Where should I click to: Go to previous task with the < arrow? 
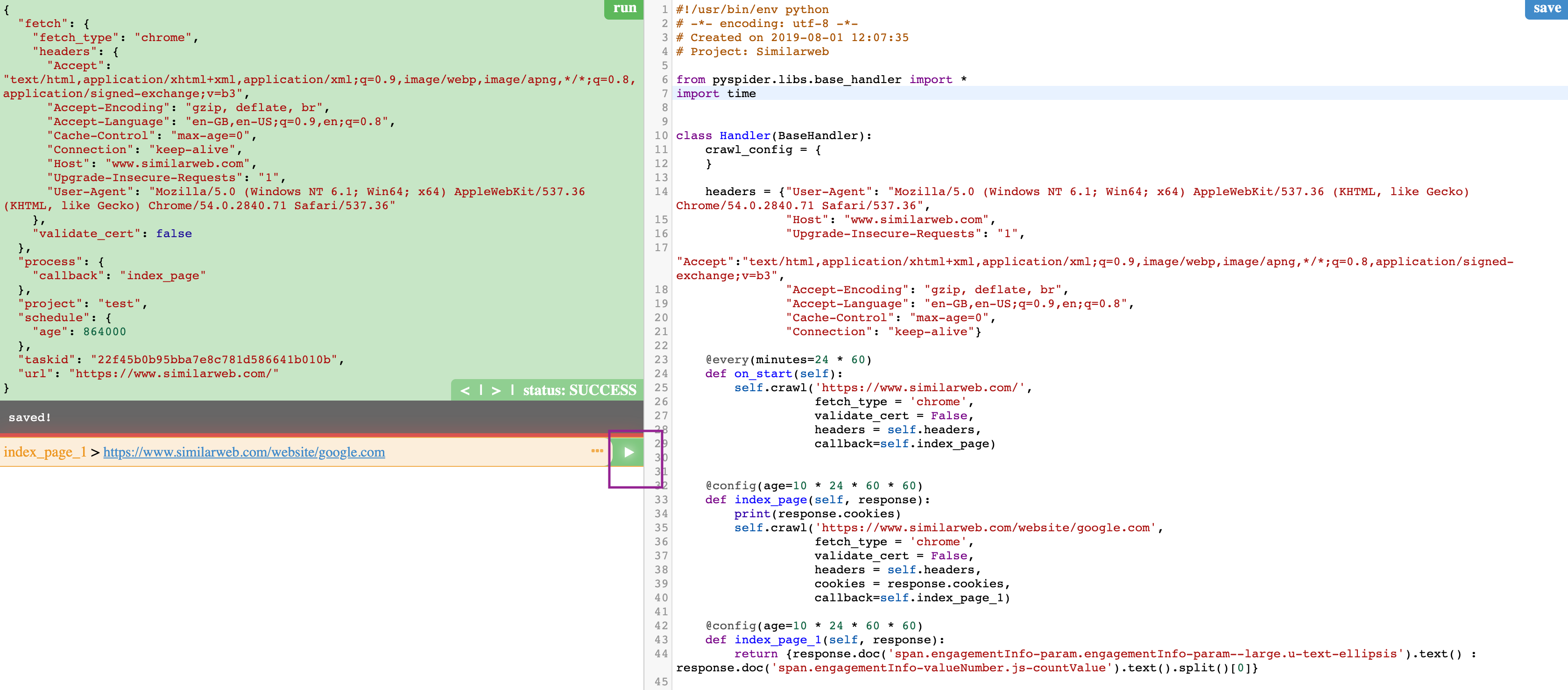[x=465, y=391]
